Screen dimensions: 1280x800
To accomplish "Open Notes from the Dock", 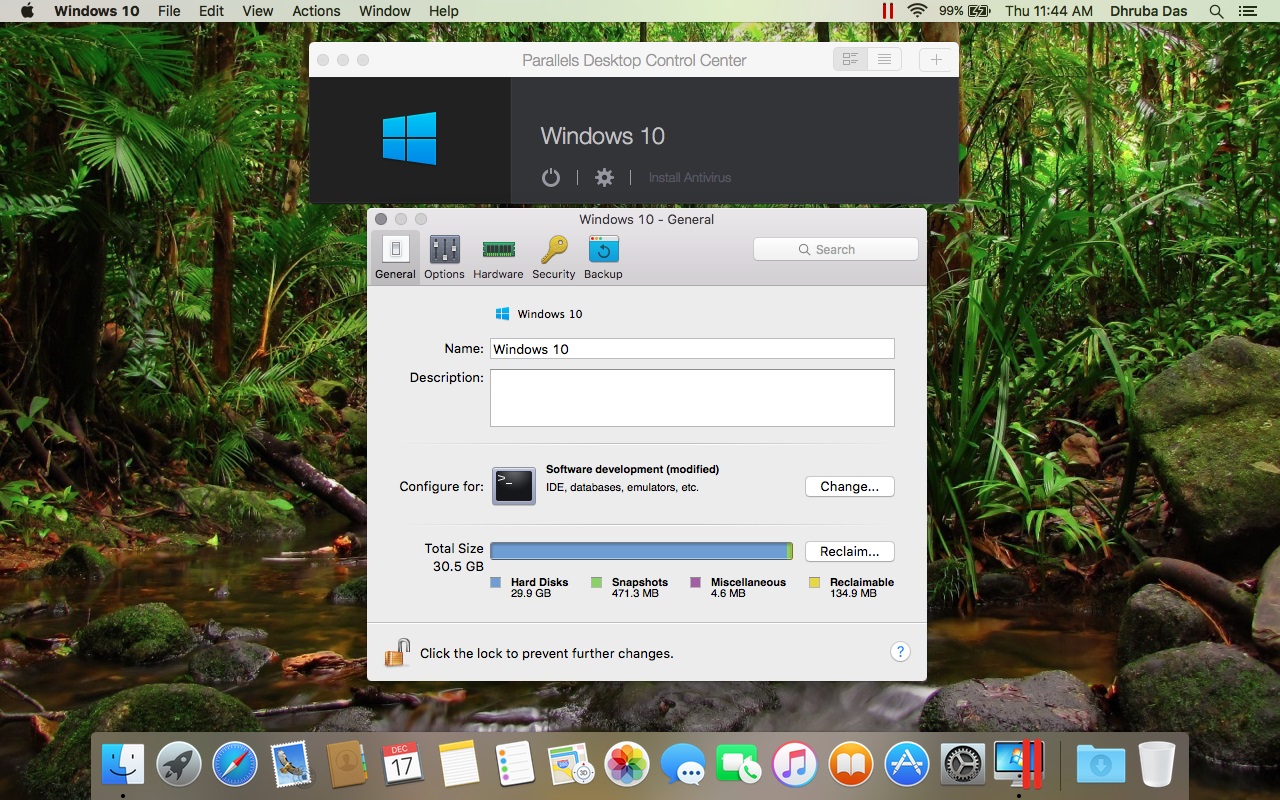I will 459,765.
